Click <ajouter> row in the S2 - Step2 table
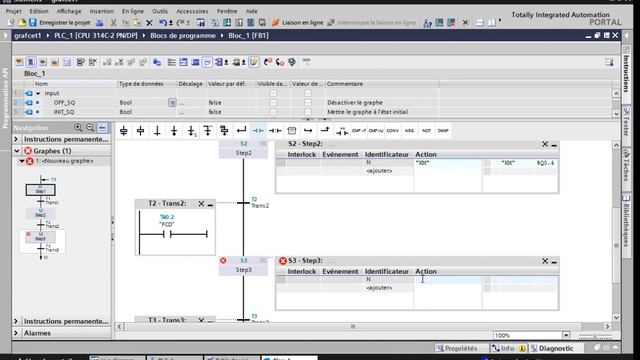The image size is (640, 360). pyautogui.click(x=379, y=171)
